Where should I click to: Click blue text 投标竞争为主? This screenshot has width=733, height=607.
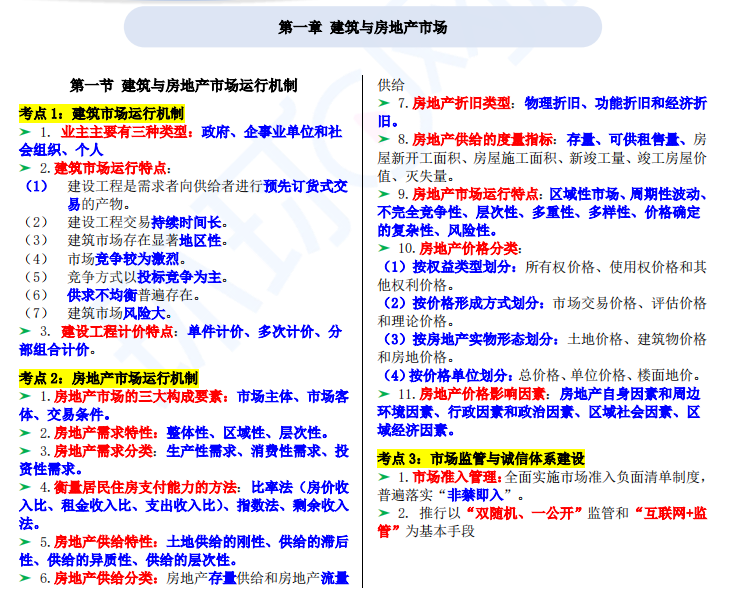pos(179,277)
